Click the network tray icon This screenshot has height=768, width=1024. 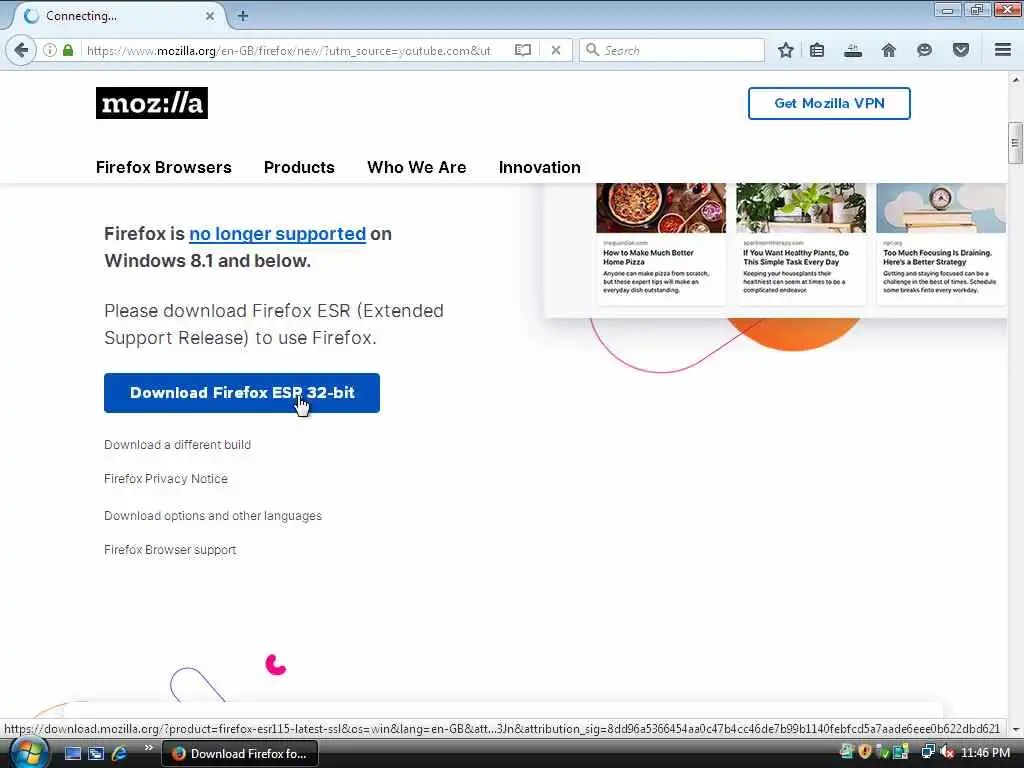[x=927, y=752]
